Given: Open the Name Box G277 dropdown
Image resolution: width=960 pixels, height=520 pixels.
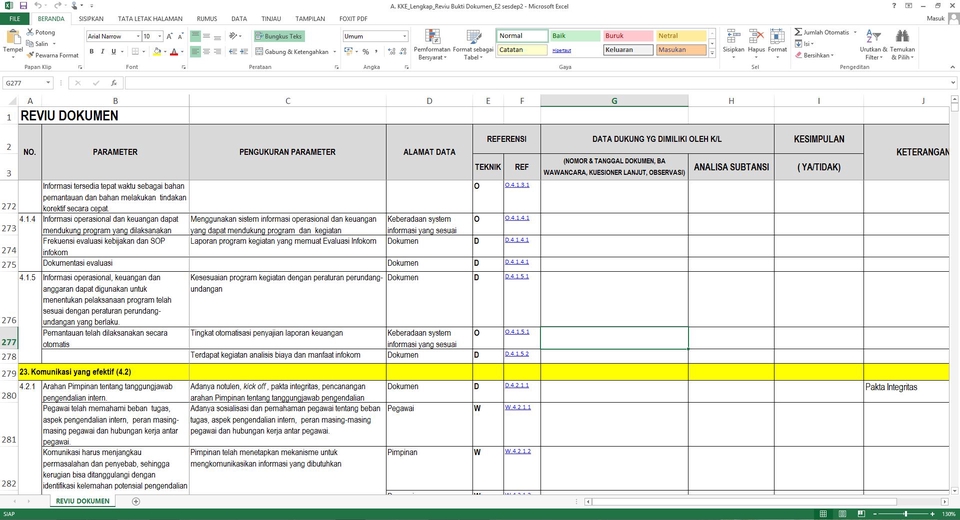Looking at the screenshot, I should tap(47, 83).
